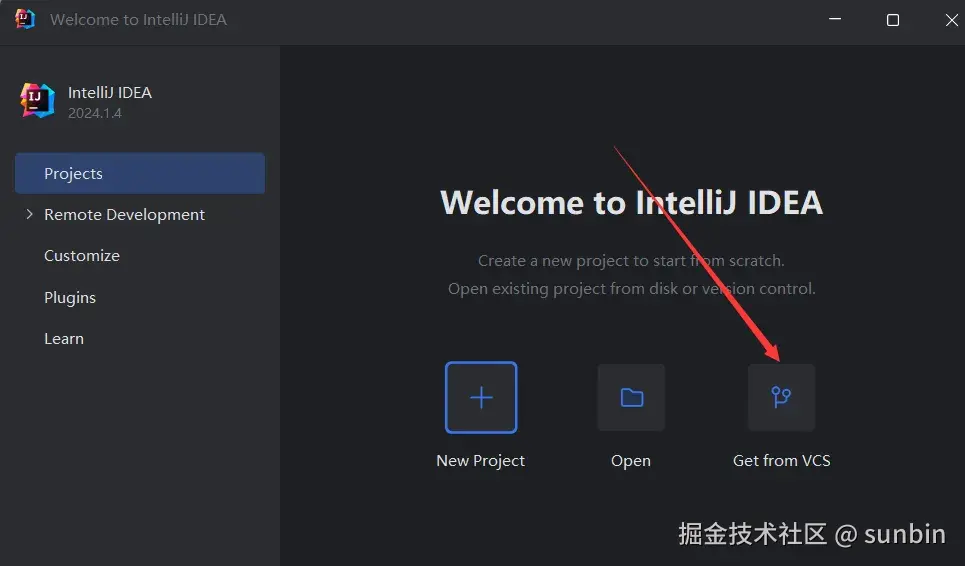Click the Get from VCS label
965x566 pixels.
[x=782, y=460]
